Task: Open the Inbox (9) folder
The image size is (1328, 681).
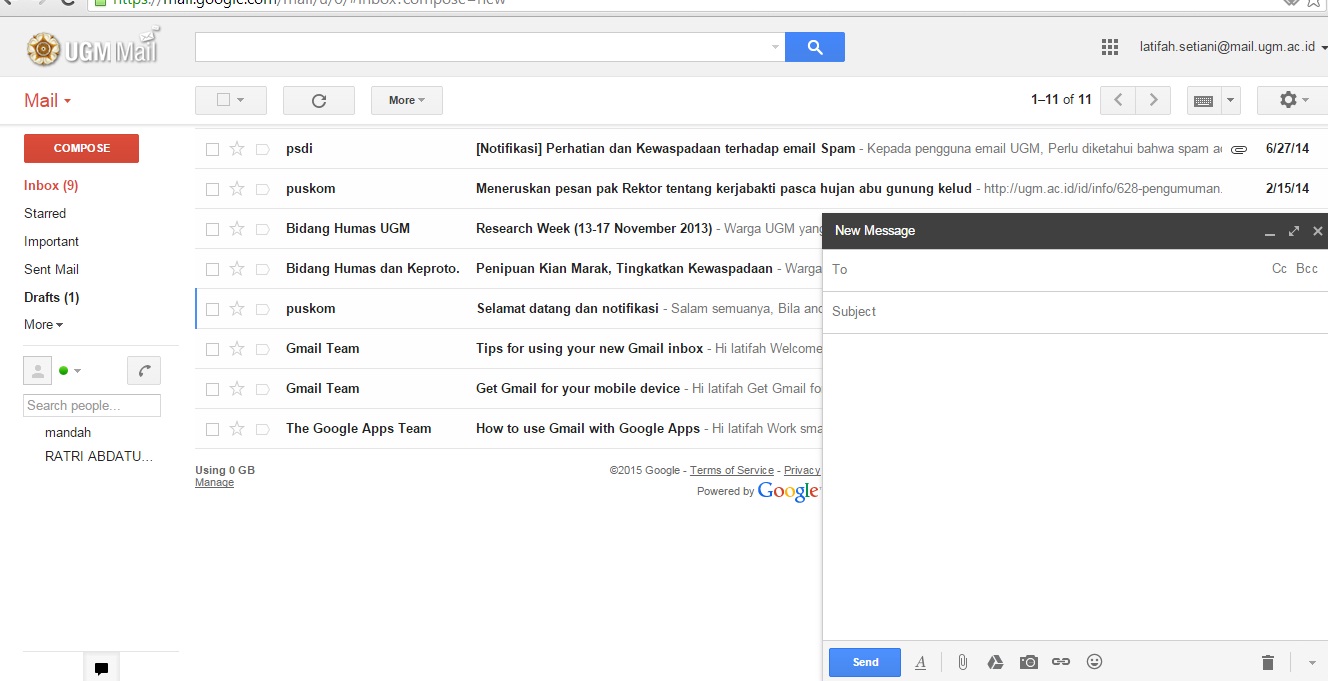Action: [51, 185]
